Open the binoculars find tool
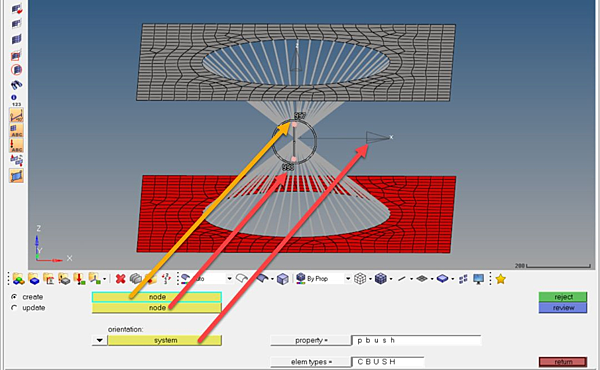Screen dimensions: 600x370 pos(16,85)
